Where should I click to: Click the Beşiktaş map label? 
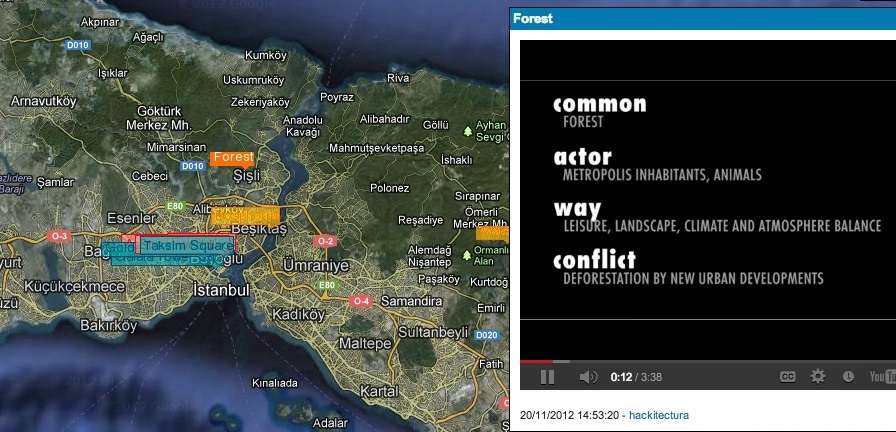click(x=260, y=229)
